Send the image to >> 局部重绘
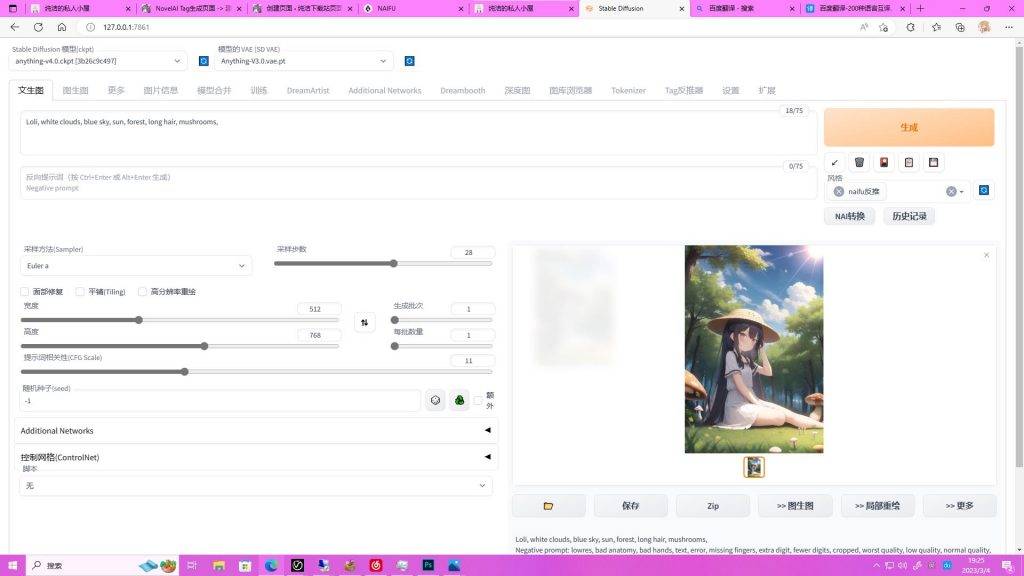1024x576 pixels. point(877,505)
